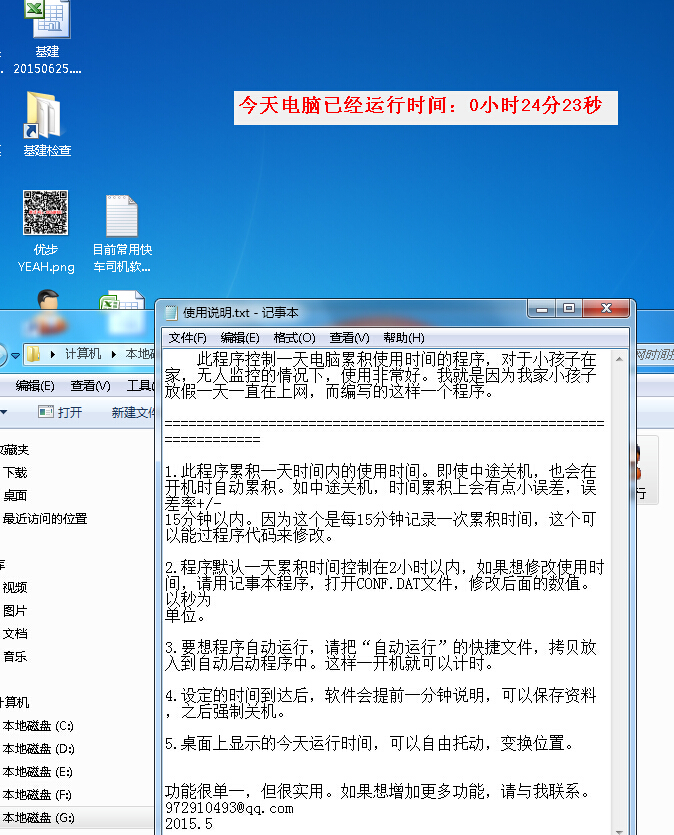
Task: Click the line starting with 5.桌面上显示的
Action: [x=369, y=743]
